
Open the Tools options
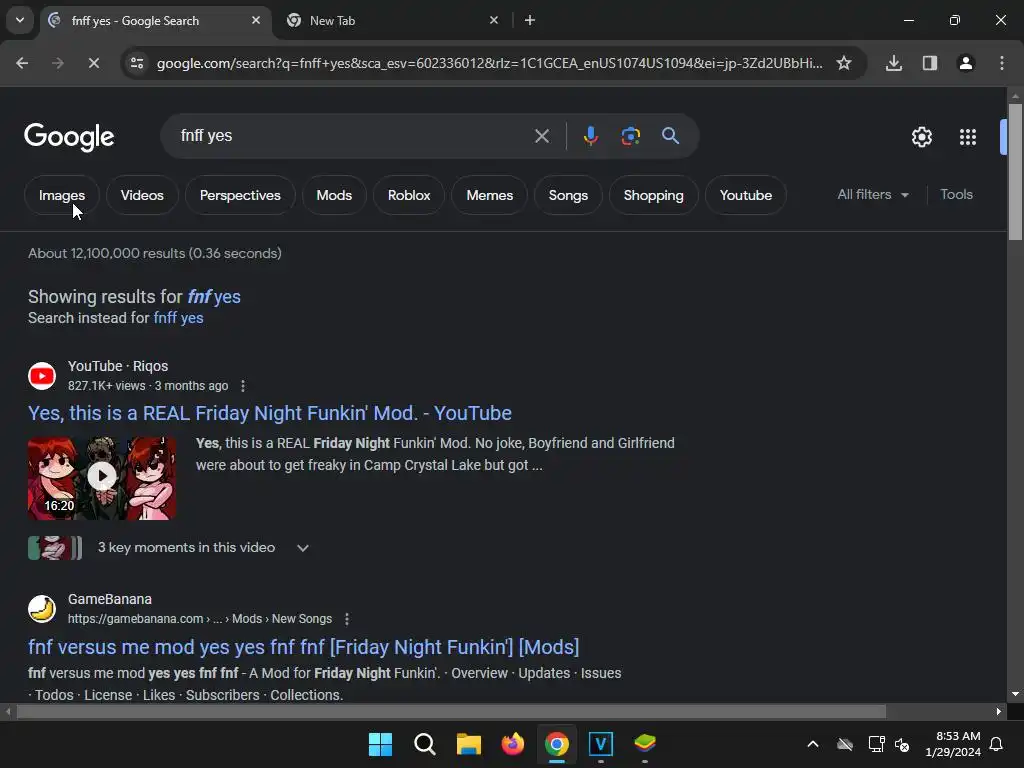coord(956,195)
